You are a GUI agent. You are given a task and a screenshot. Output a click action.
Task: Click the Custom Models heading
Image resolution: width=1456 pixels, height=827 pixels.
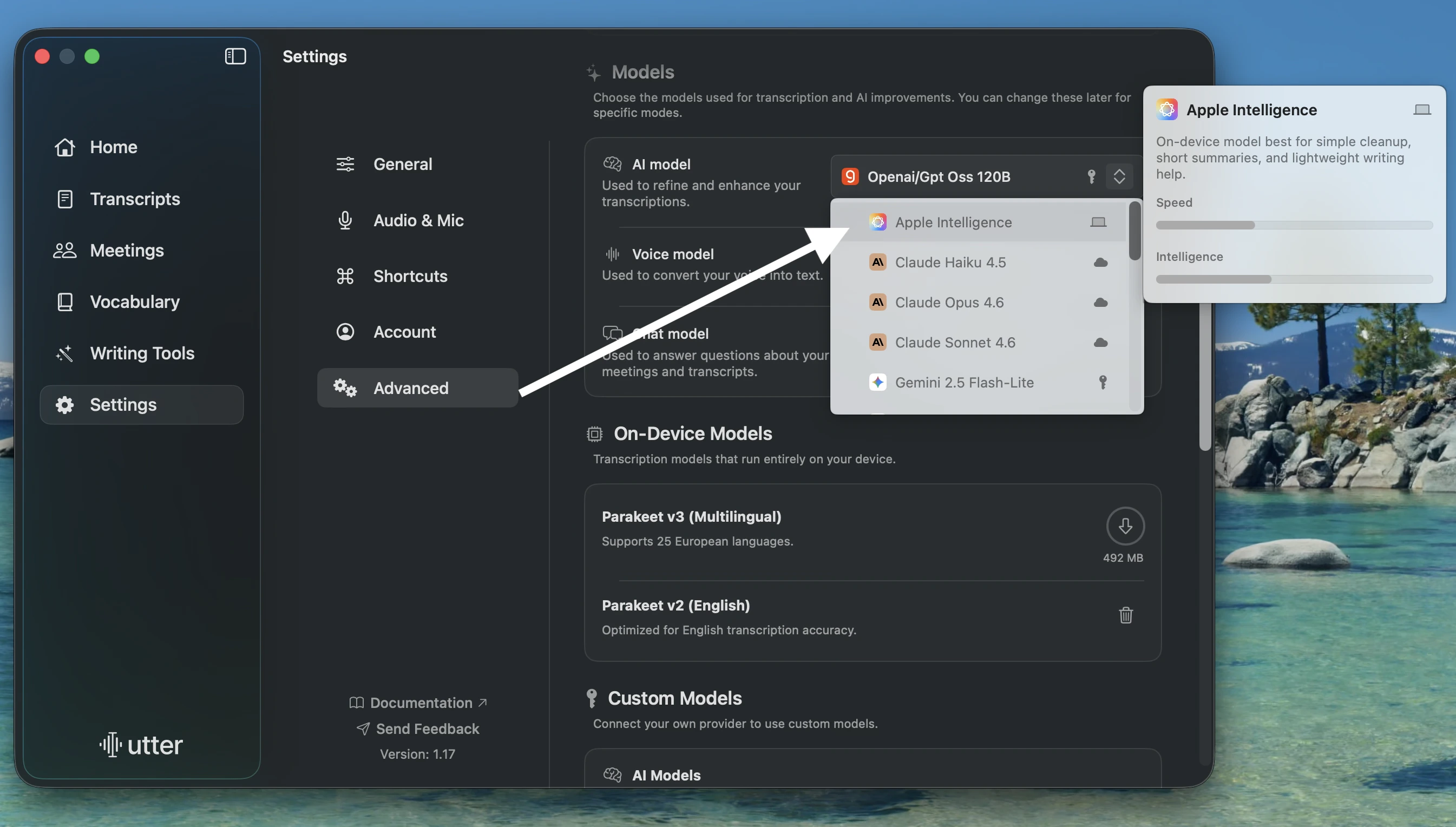point(674,698)
